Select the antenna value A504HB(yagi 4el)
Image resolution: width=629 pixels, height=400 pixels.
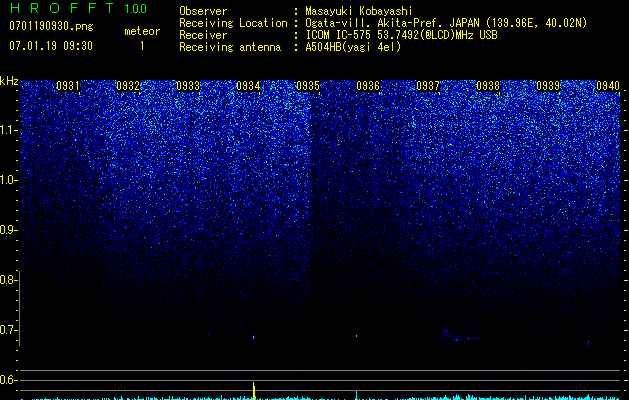[x=353, y=47]
